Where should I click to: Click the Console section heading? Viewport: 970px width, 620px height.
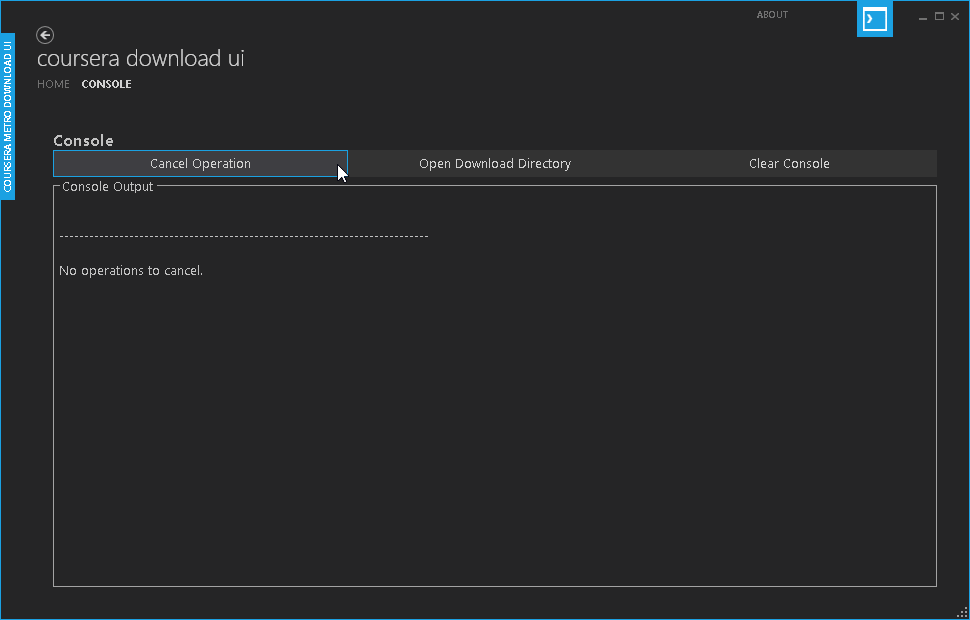coord(84,140)
